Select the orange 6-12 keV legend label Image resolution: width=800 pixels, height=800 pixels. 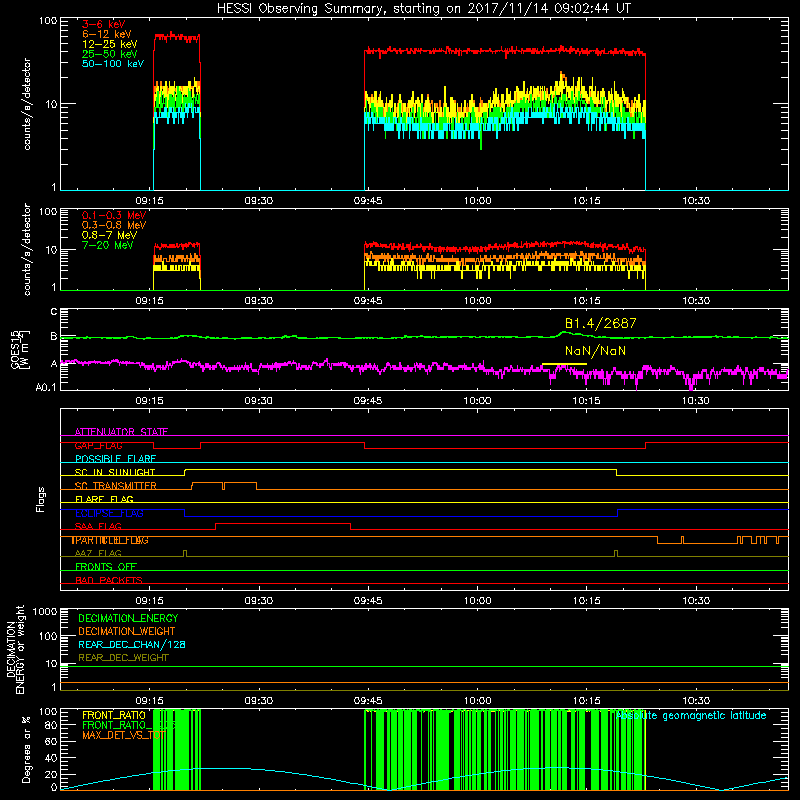click(107, 34)
